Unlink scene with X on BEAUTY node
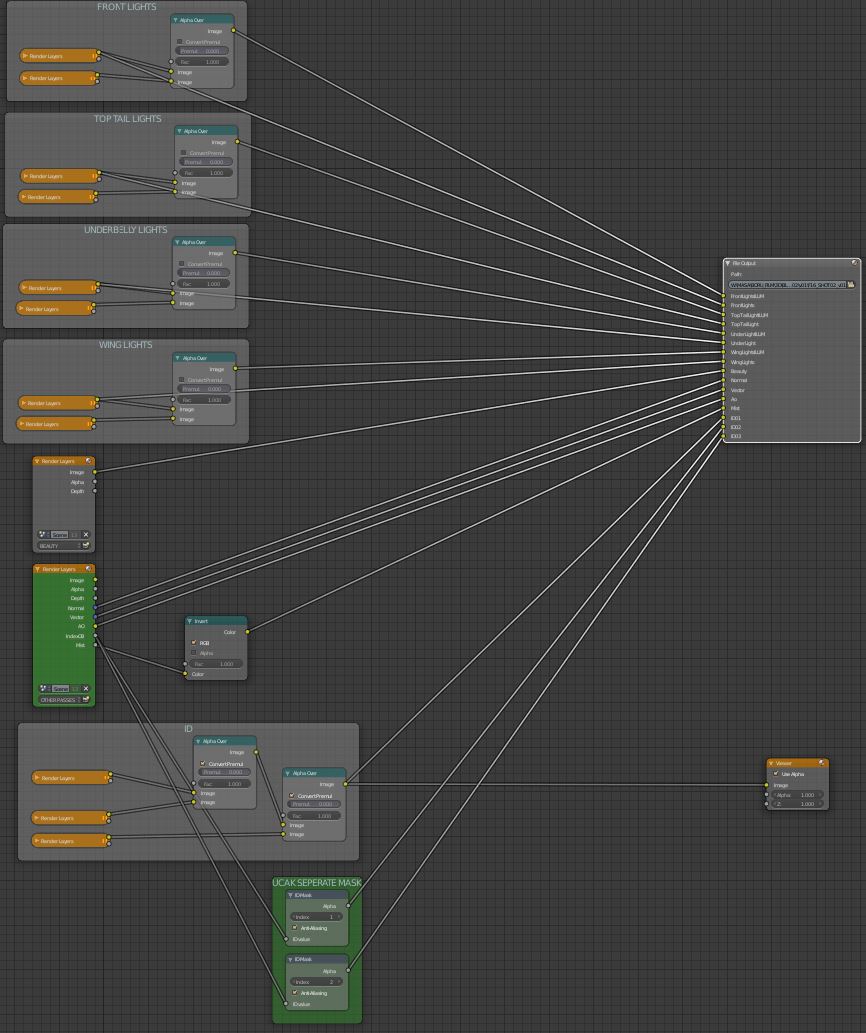This screenshot has height=1033, width=866. [86, 534]
